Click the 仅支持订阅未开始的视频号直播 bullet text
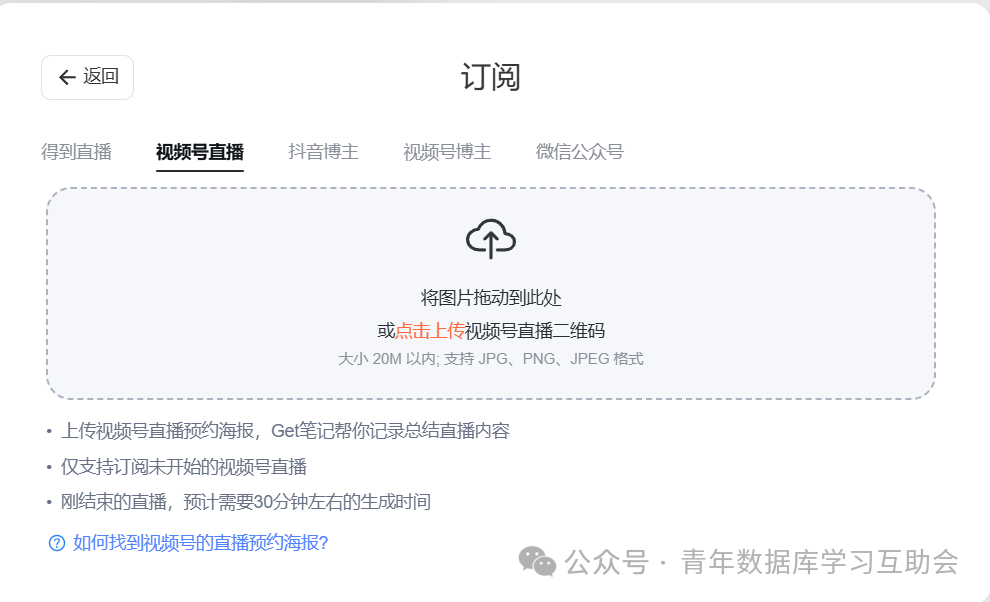 pyautogui.click(x=184, y=467)
